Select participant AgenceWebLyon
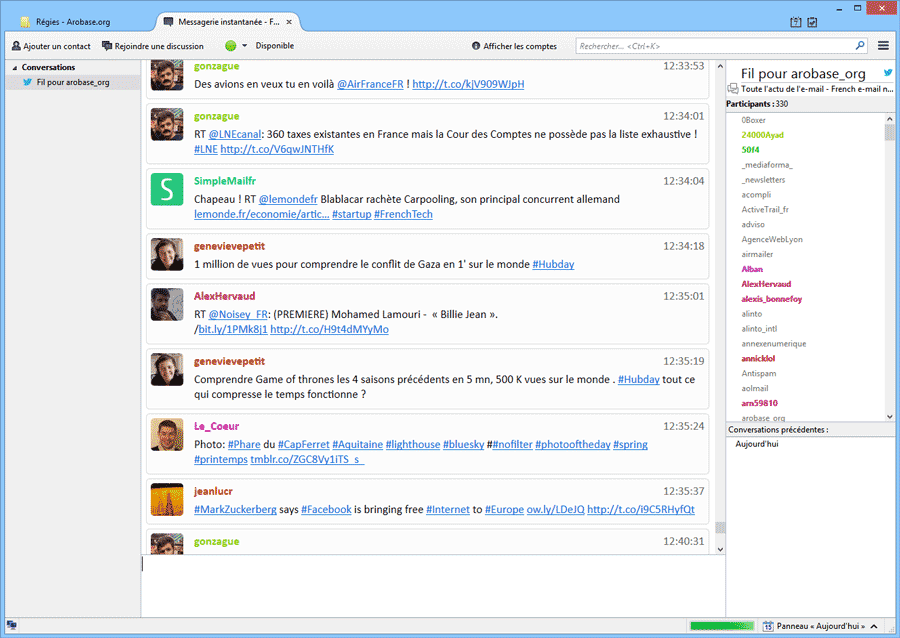 (772, 239)
